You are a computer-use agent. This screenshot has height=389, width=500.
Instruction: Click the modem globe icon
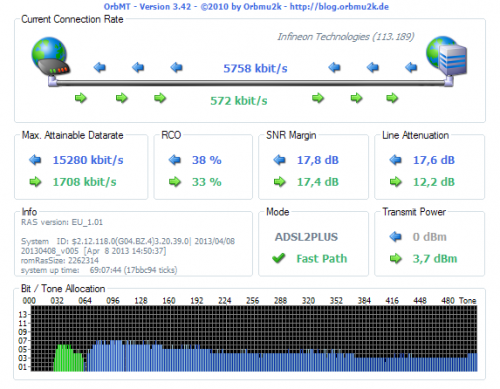(x=50, y=56)
